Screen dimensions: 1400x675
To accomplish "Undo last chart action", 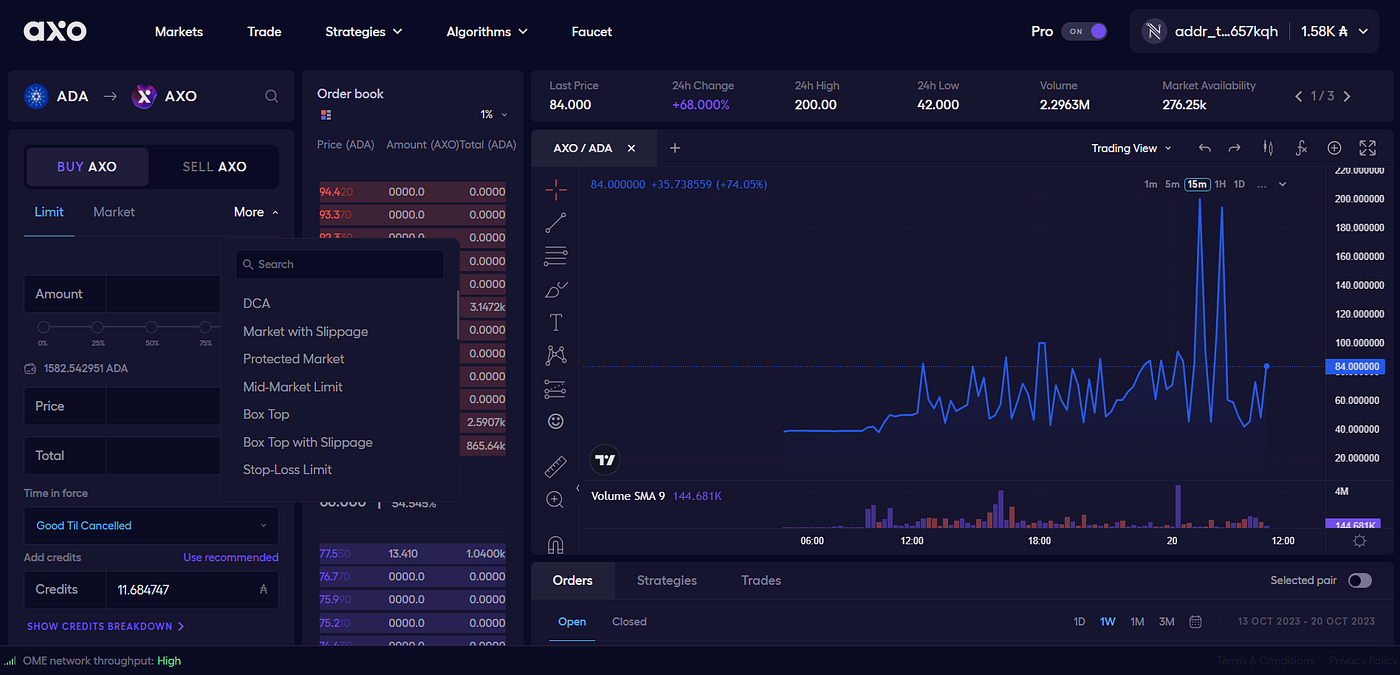I will (x=1204, y=148).
